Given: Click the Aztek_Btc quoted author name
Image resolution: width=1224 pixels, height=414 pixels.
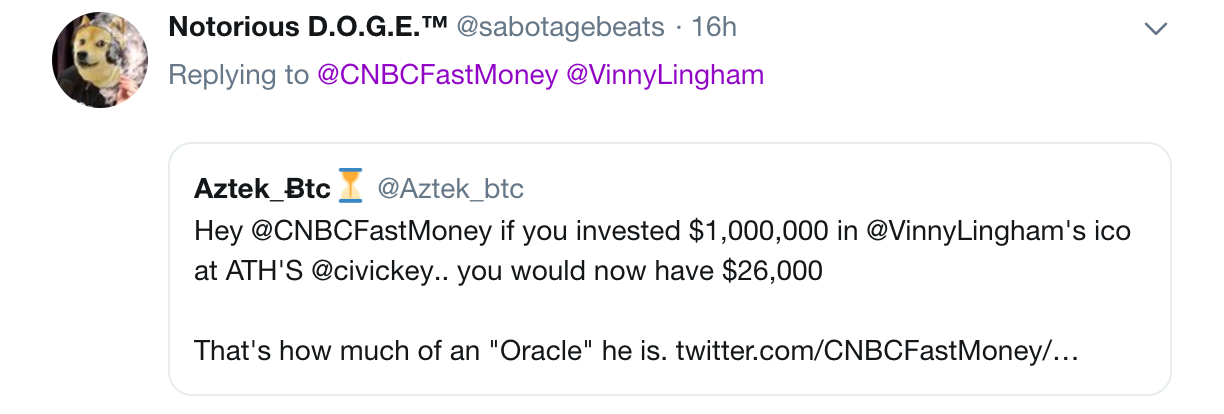Looking at the screenshot, I should click(261, 187).
